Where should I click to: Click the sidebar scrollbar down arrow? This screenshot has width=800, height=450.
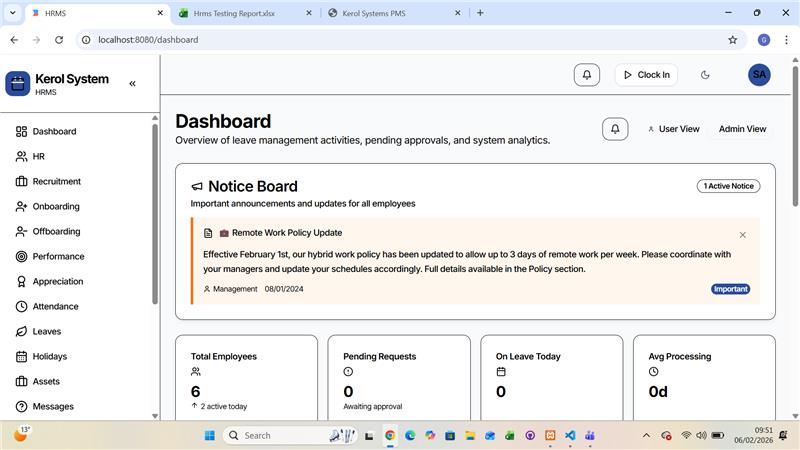[155, 416]
